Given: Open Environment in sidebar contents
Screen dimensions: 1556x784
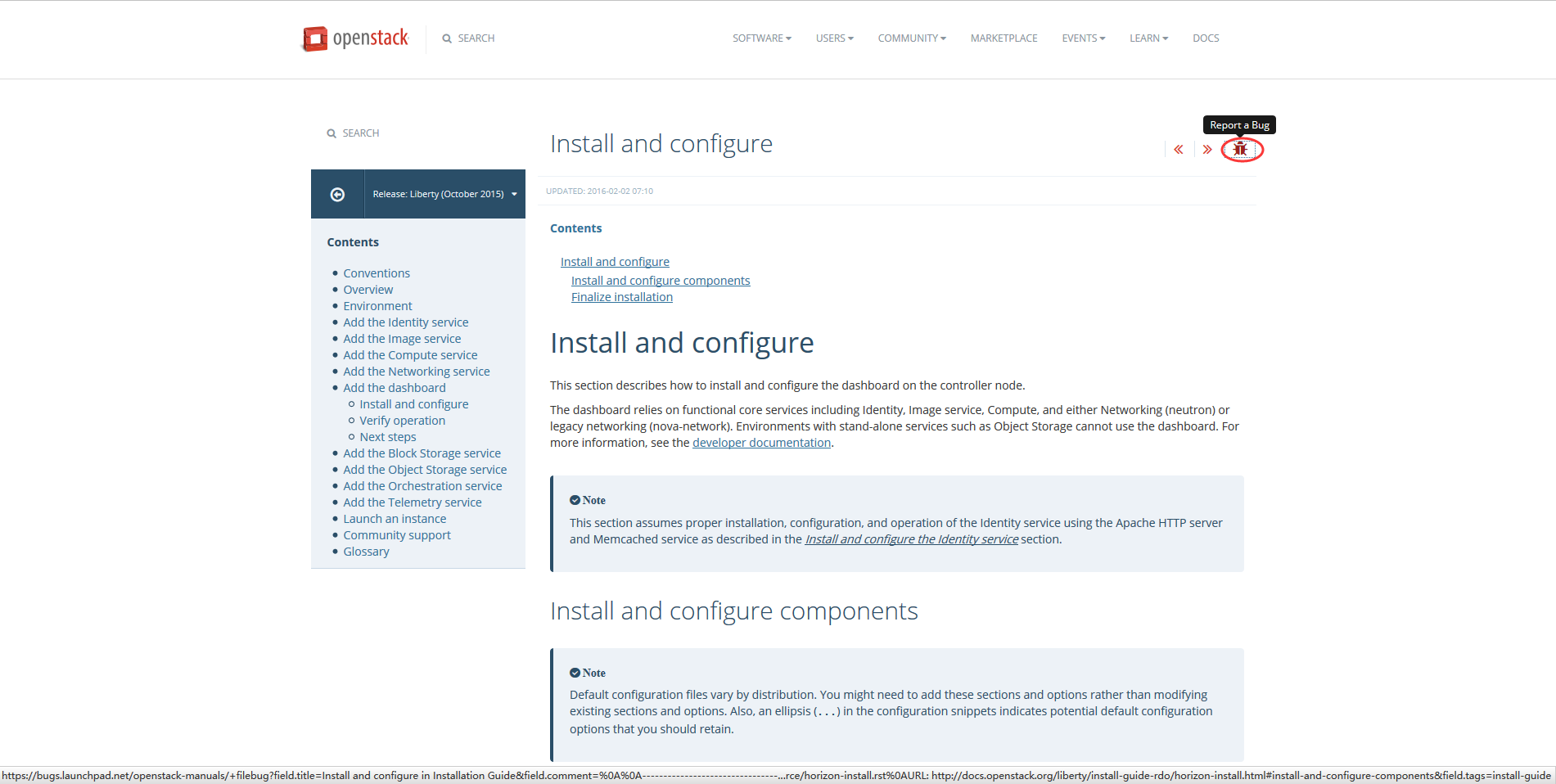Looking at the screenshot, I should pyautogui.click(x=377, y=306).
